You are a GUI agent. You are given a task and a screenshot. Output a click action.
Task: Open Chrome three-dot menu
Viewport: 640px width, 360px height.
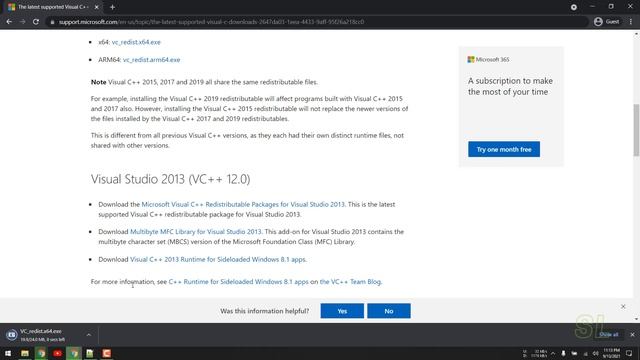point(631,22)
